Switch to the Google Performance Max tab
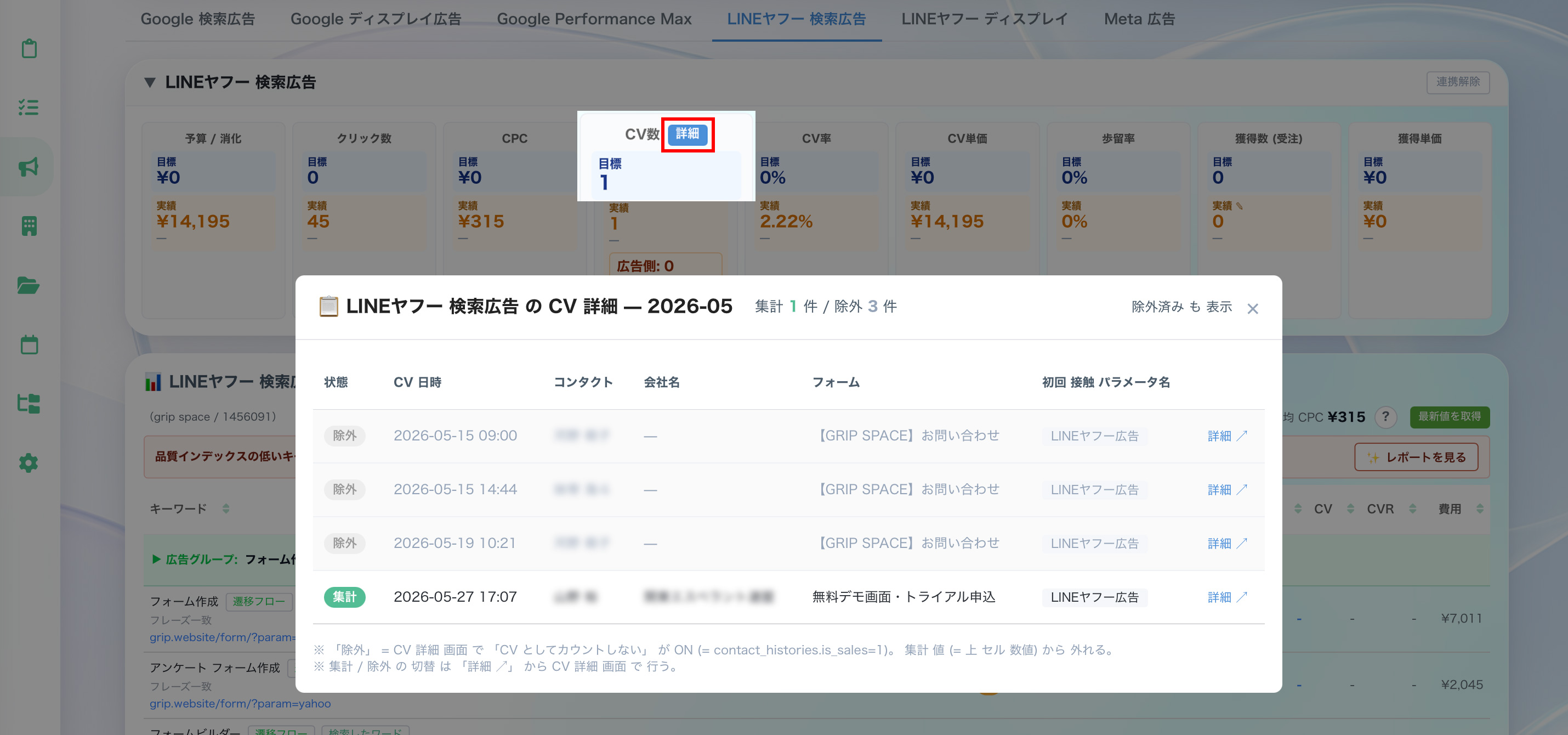The image size is (1568, 735). pos(594,19)
